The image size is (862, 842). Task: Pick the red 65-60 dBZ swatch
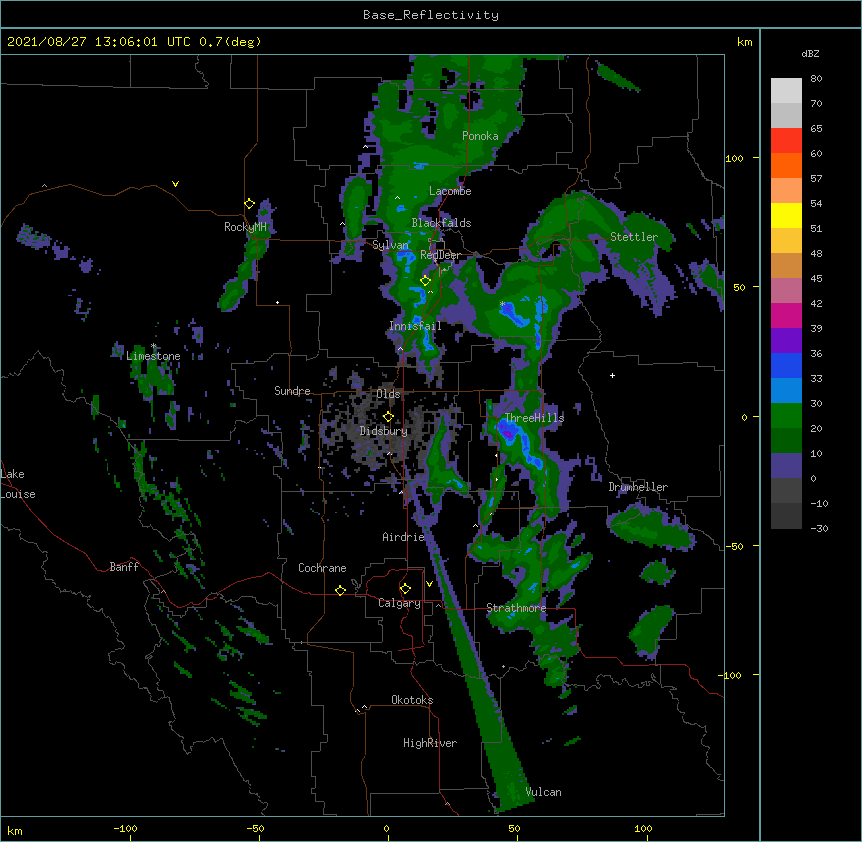point(786,140)
